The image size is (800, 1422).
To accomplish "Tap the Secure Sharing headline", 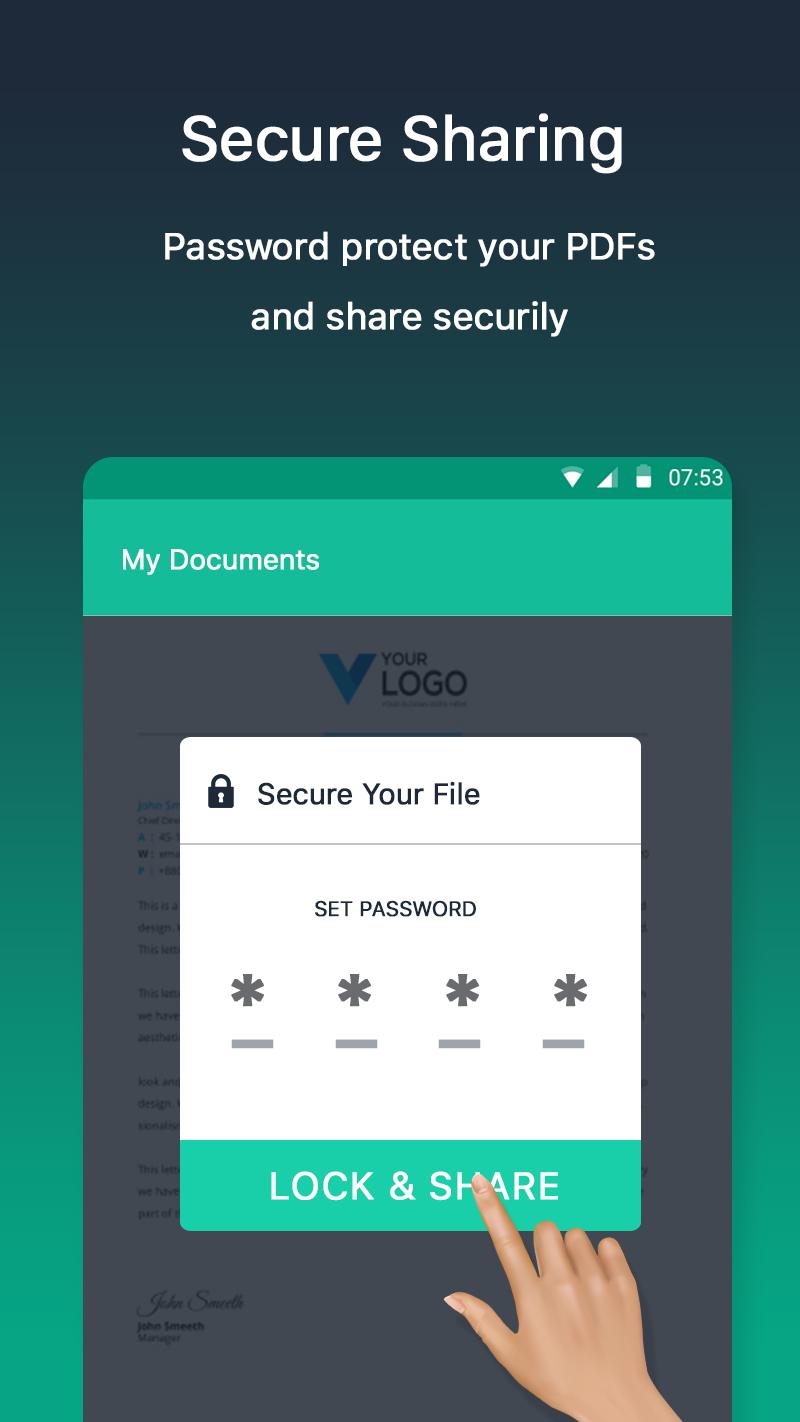I will [402, 138].
